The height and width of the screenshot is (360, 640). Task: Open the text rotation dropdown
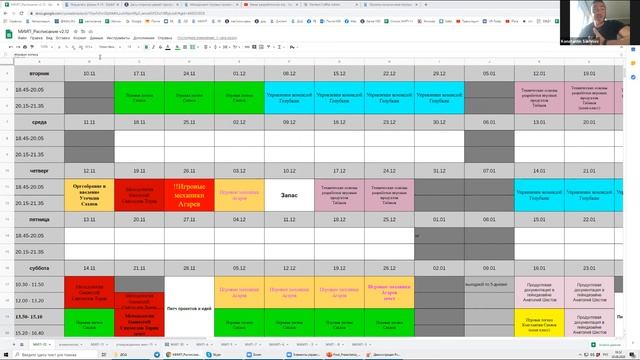pos(236,47)
